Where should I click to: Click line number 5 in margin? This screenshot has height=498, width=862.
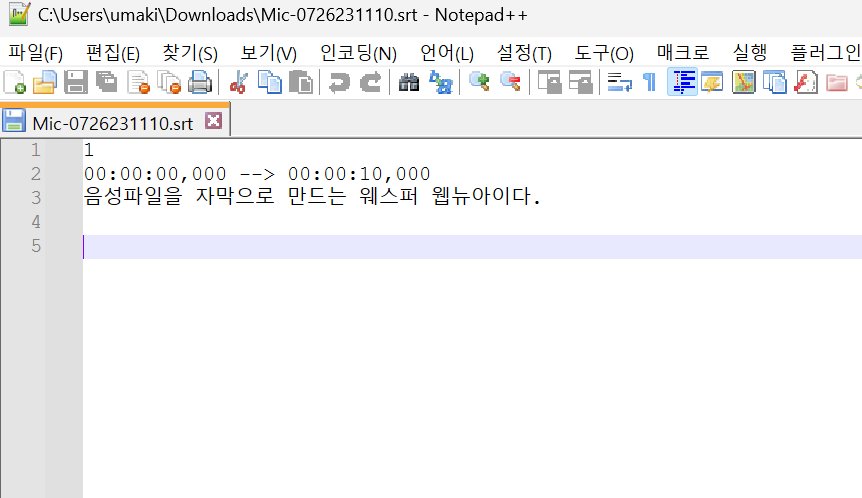(36, 246)
